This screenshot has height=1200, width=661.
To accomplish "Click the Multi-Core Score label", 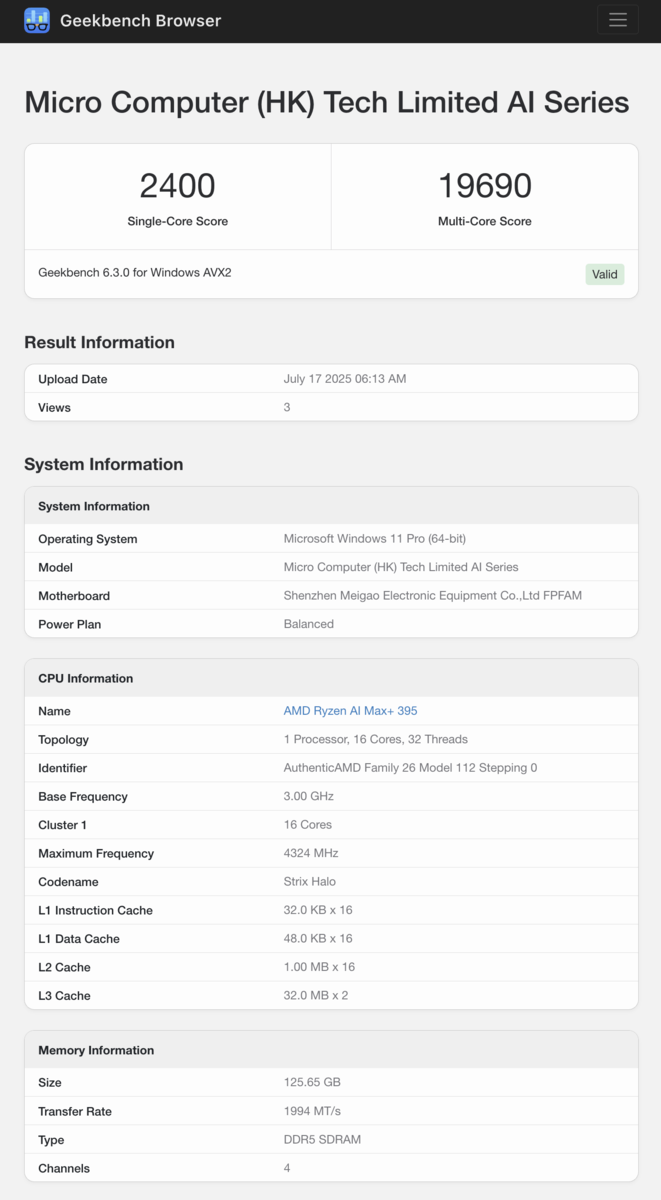I will 485,221.
